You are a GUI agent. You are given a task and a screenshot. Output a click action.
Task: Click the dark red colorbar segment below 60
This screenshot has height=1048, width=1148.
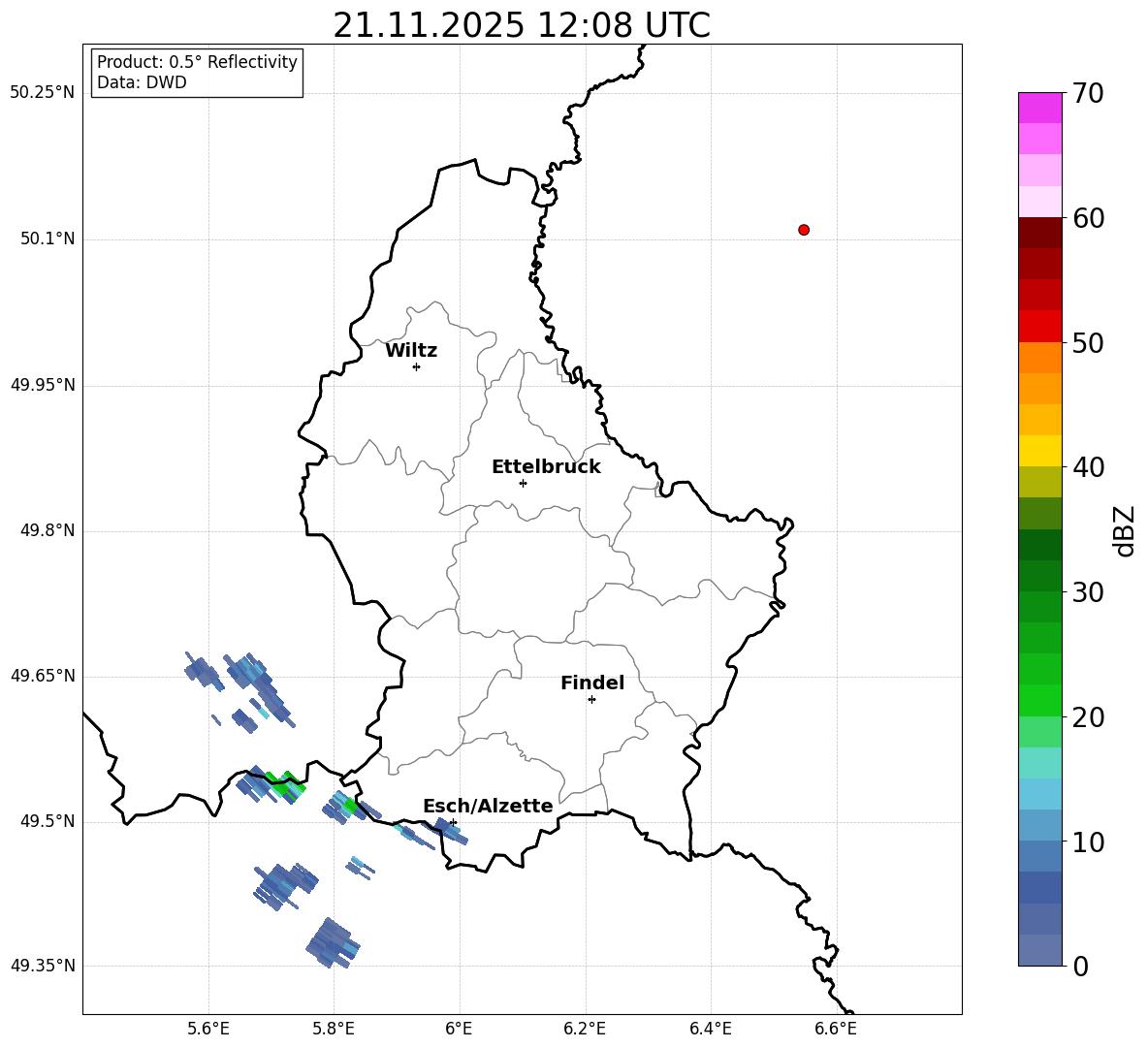1039,233
